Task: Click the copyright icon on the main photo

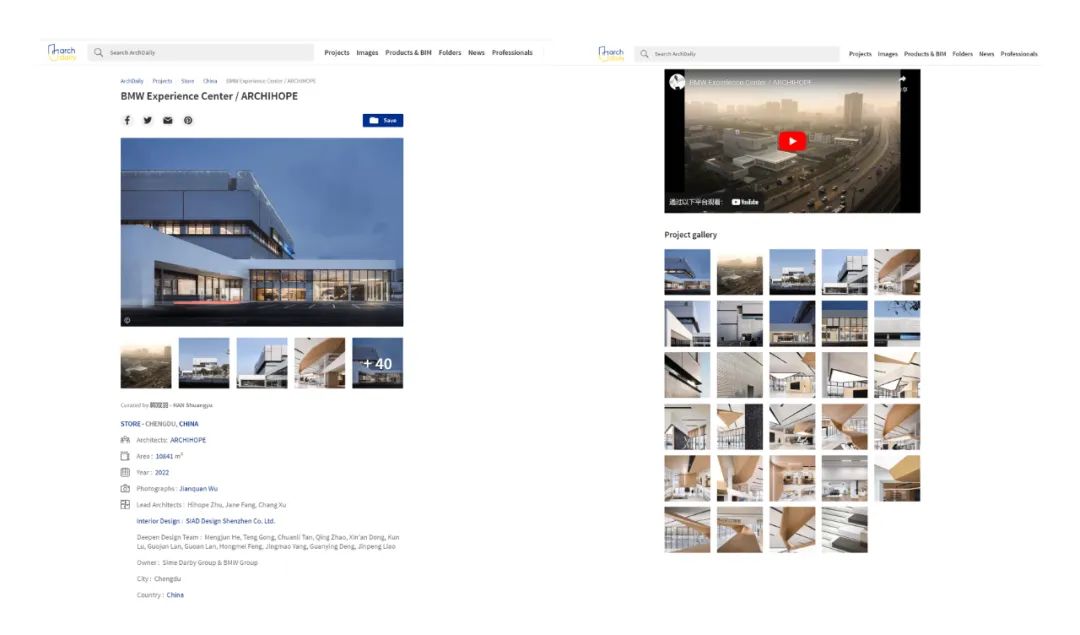Action: (x=127, y=320)
